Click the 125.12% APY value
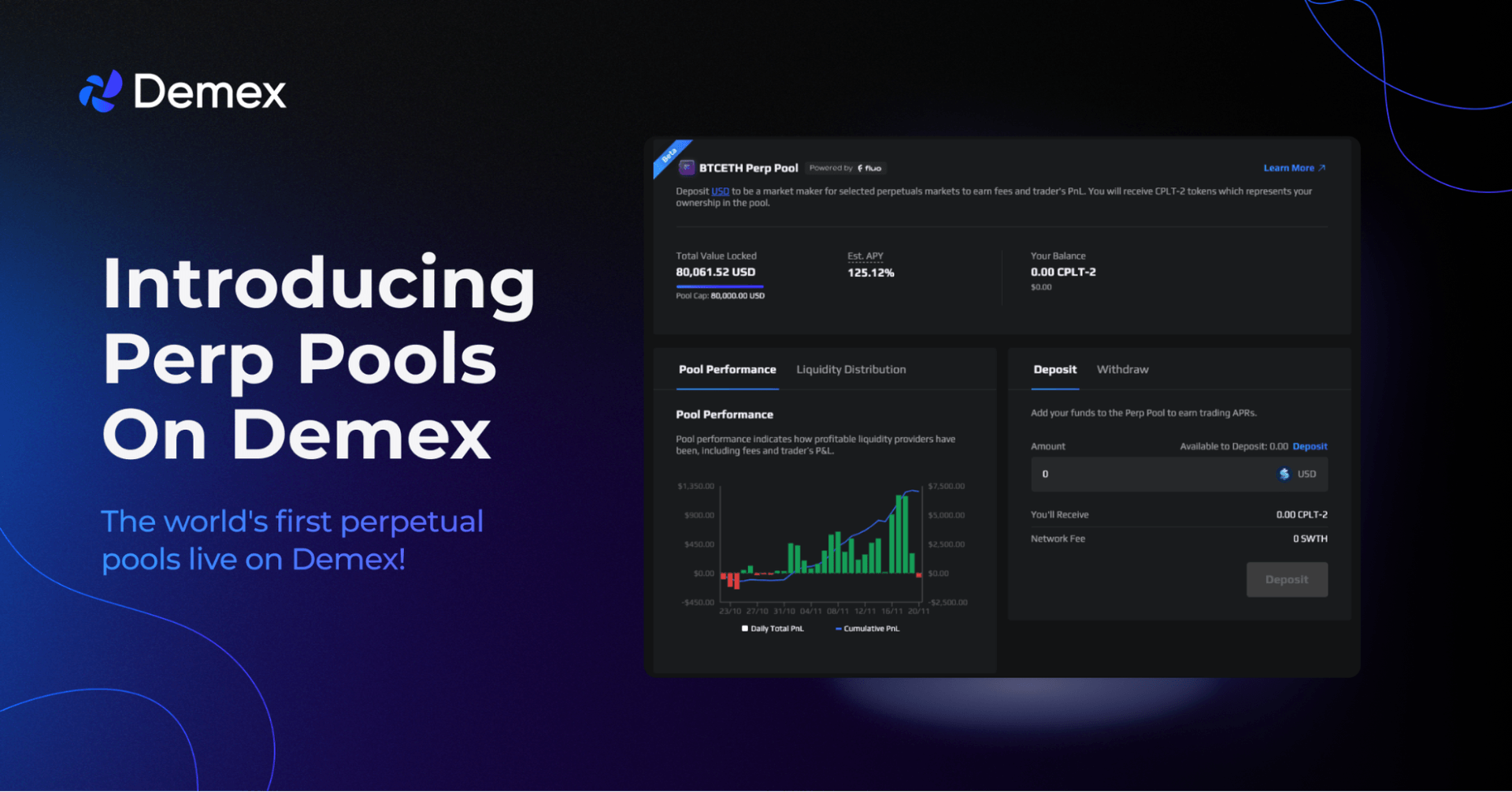Screen dimensions: 1512x792 [x=870, y=272]
